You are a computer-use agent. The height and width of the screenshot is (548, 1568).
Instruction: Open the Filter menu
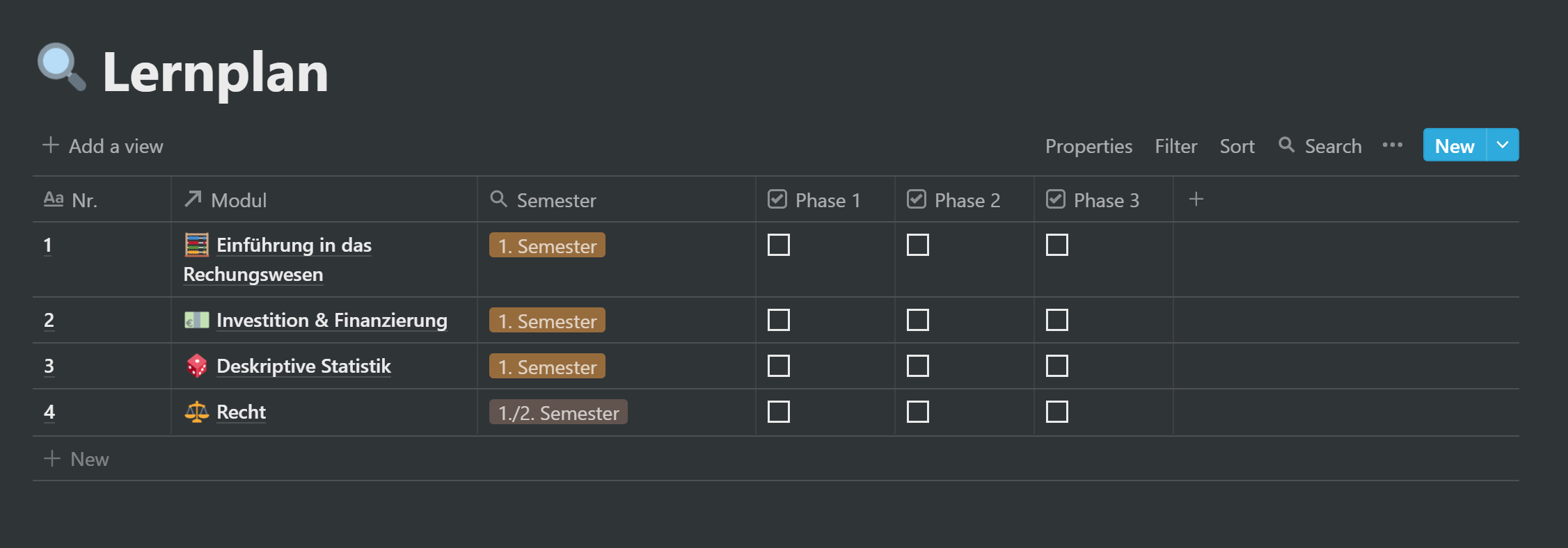pos(1175,146)
